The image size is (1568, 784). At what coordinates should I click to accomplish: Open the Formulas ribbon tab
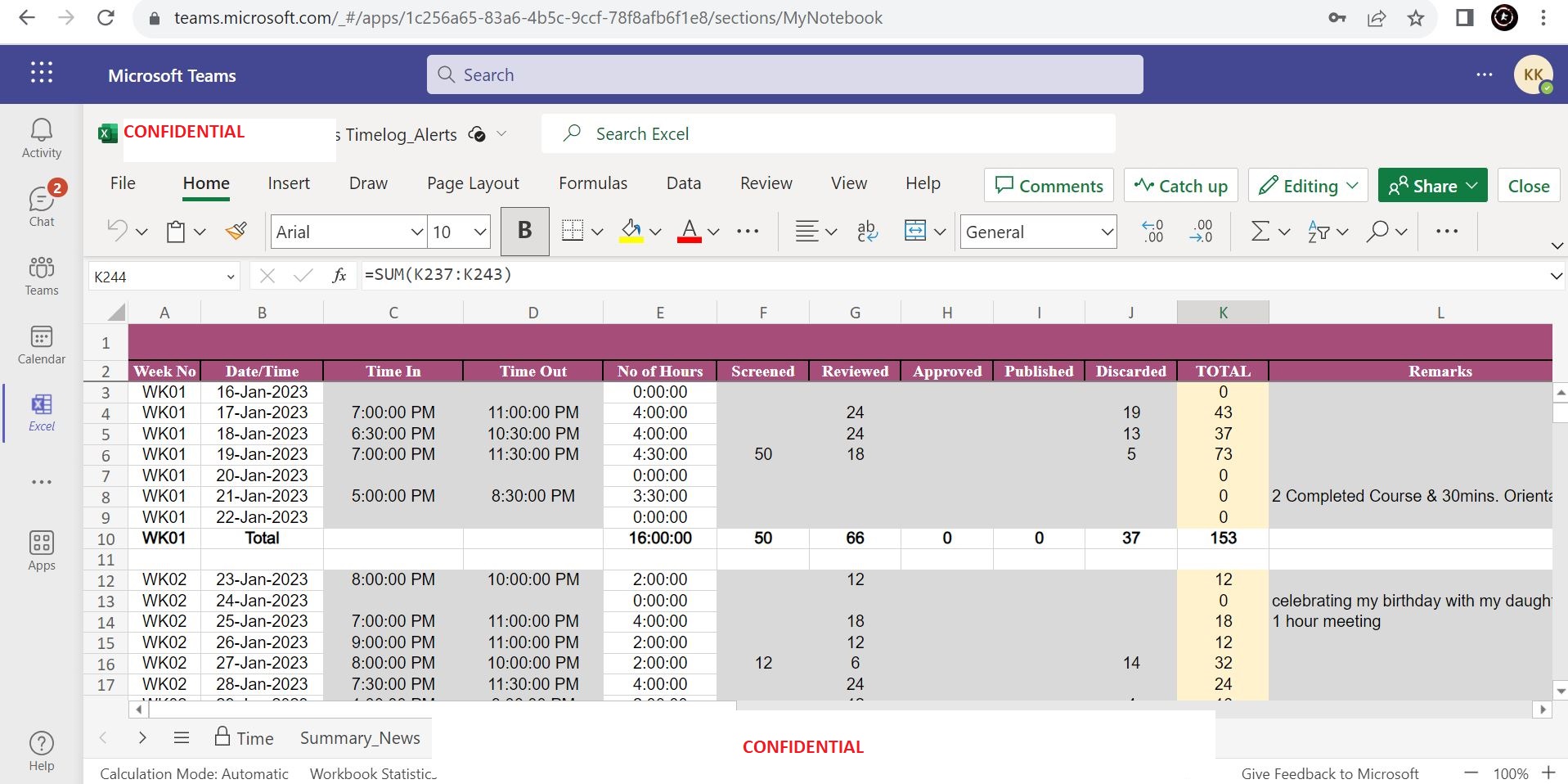point(593,183)
